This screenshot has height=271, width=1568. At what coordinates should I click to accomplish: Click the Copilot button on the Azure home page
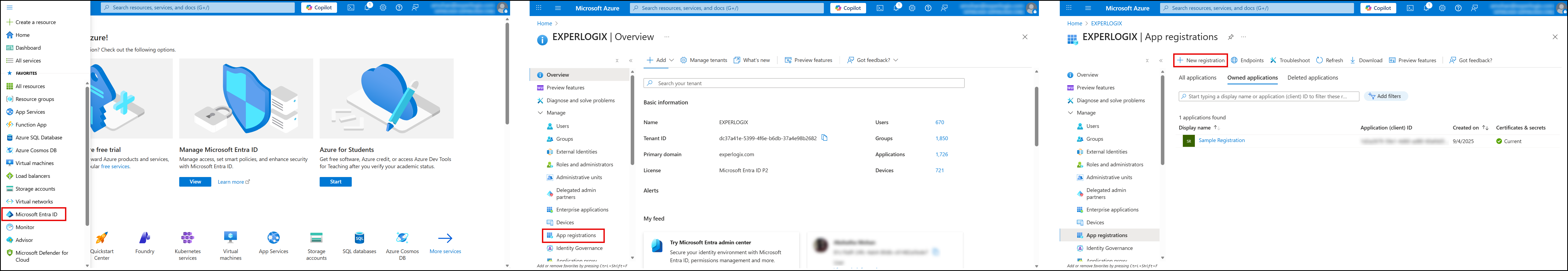pos(319,8)
